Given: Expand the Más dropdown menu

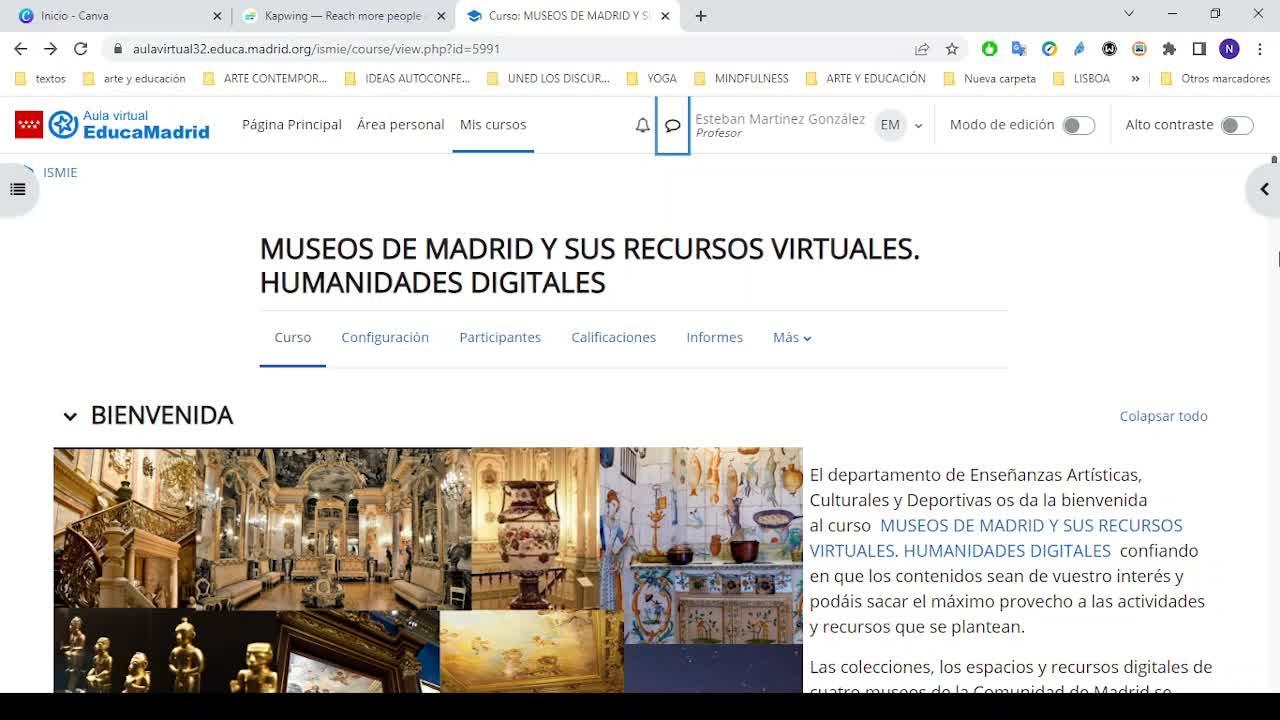Looking at the screenshot, I should point(792,337).
